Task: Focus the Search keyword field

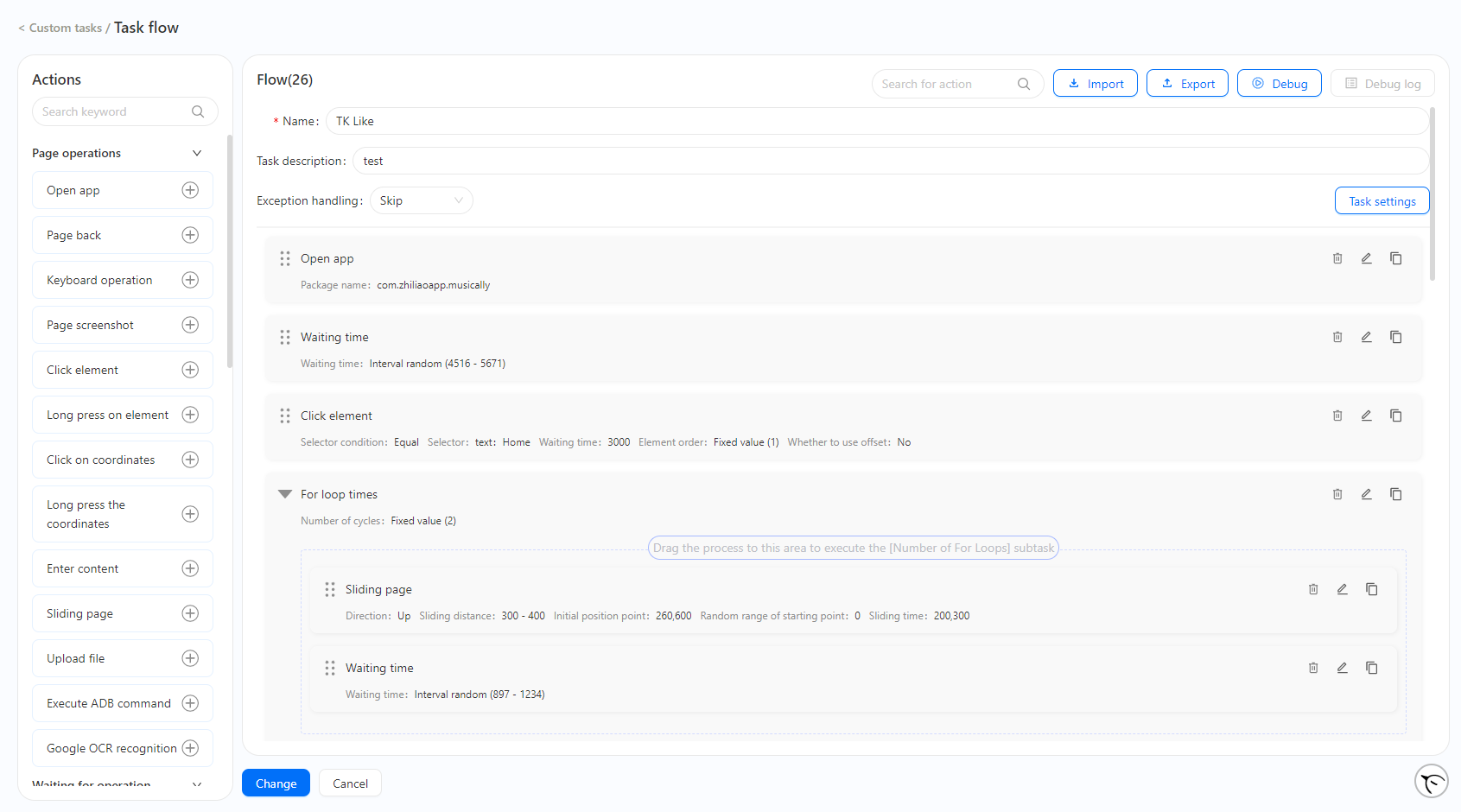Action: 125,111
